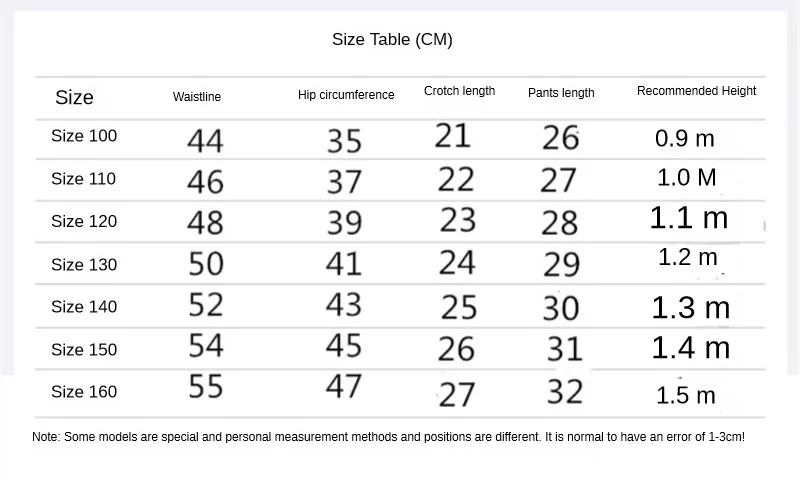Click the hip circumference value 41
The width and height of the screenshot is (800, 491).
click(x=344, y=264)
